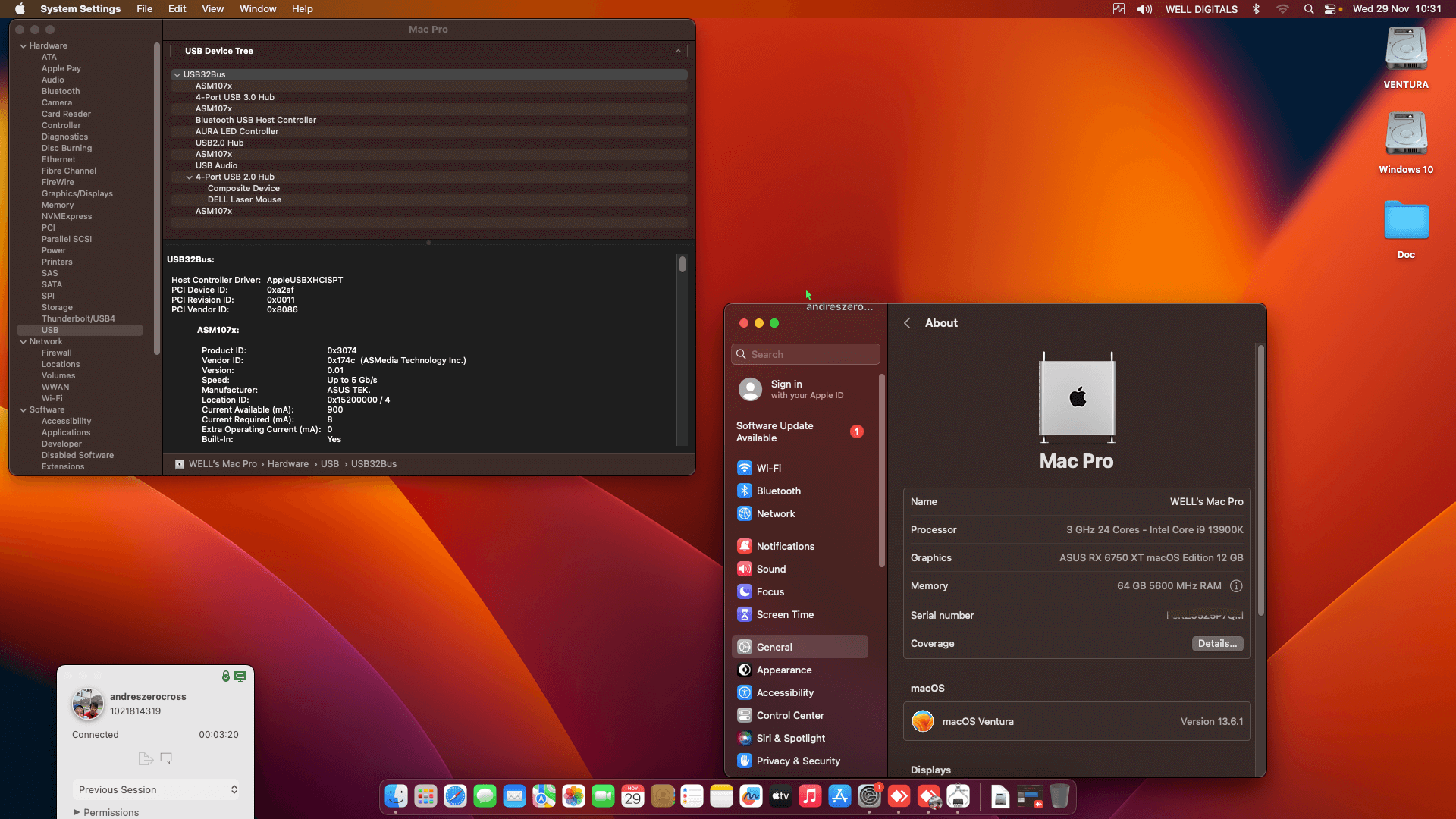This screenshot has width=1456, height=819.
Task: Expand the Permissions disclosure triangle
Action: [77, 812]
